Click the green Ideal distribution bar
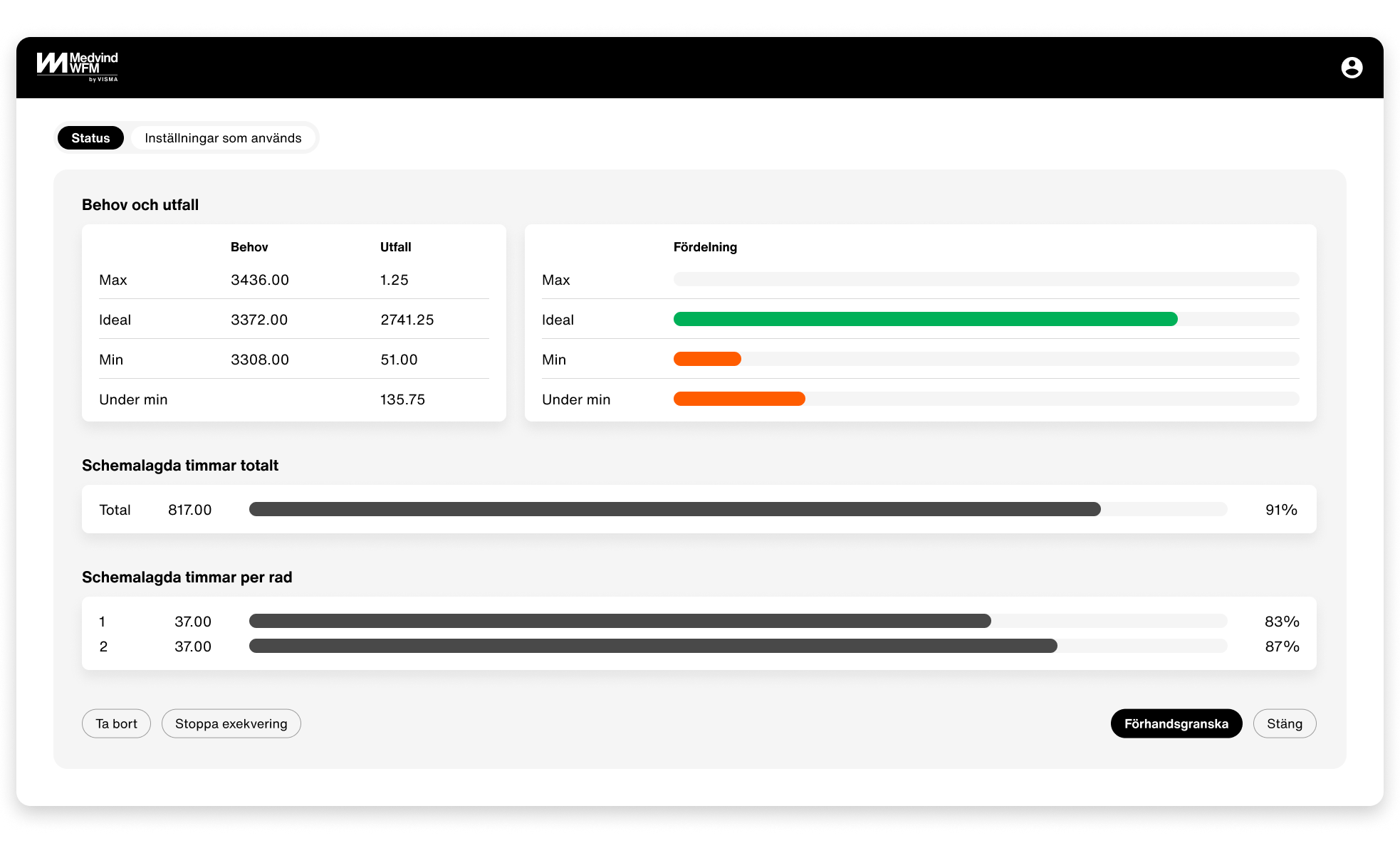Image resolution: width=1400 pixels, height=843 pixels. click(x=924, y=319)
